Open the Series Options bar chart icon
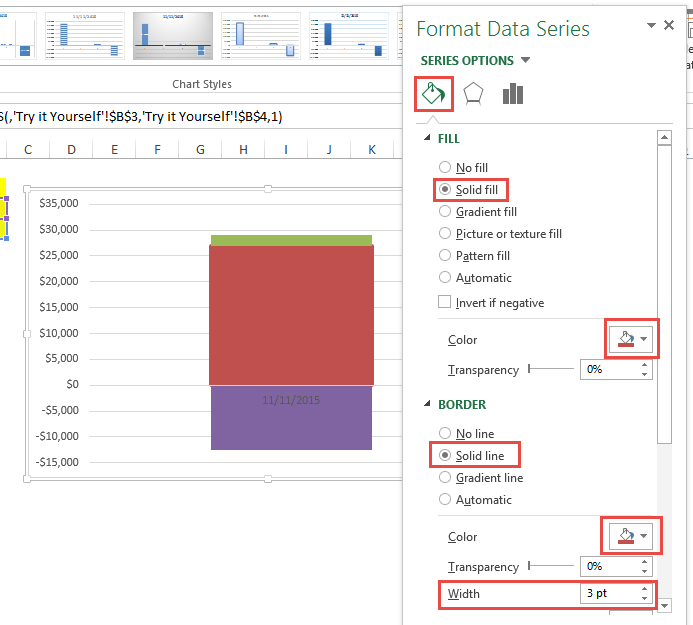693x625 pixels. coord(513,94)
